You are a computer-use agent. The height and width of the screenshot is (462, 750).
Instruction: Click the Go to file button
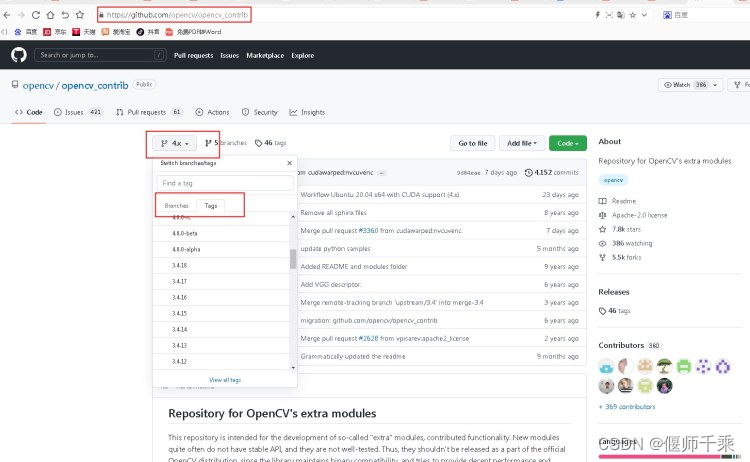pos(473,143)
